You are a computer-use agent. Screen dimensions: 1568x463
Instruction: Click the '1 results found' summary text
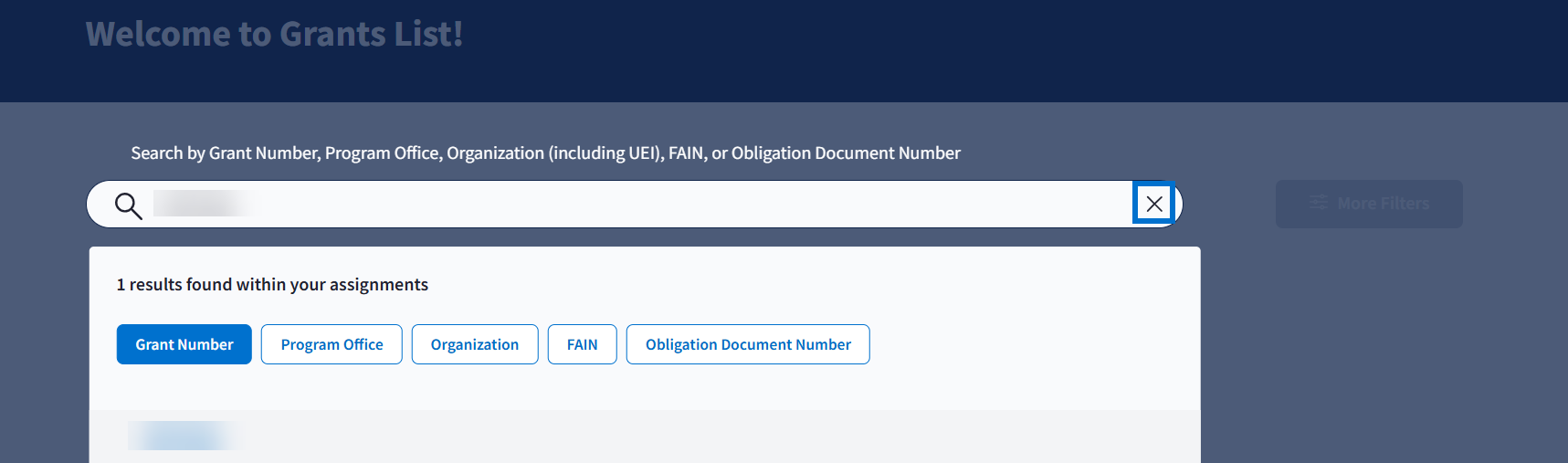tap(174, 285)
